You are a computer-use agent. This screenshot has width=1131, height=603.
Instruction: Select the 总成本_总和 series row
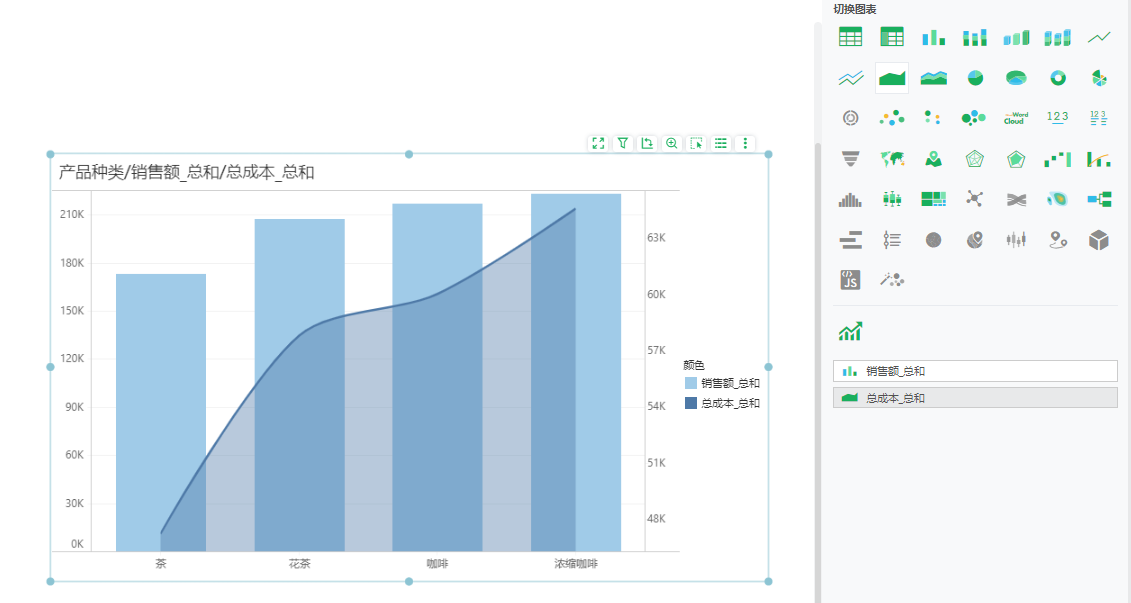[974, 398]
